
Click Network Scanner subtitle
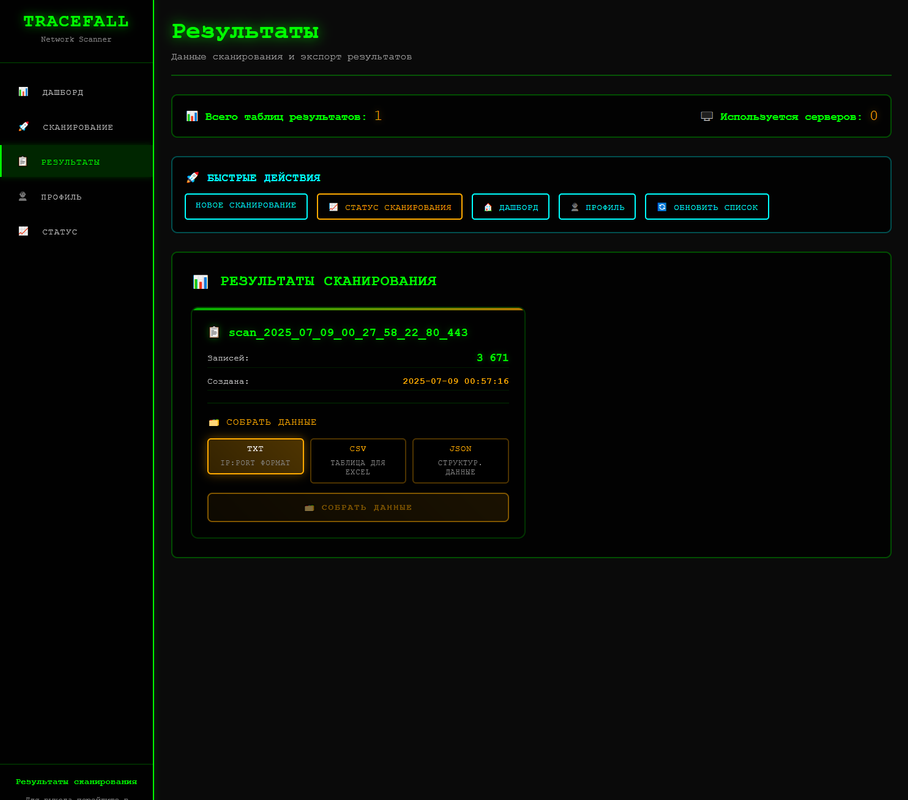(x=76, y=39)
